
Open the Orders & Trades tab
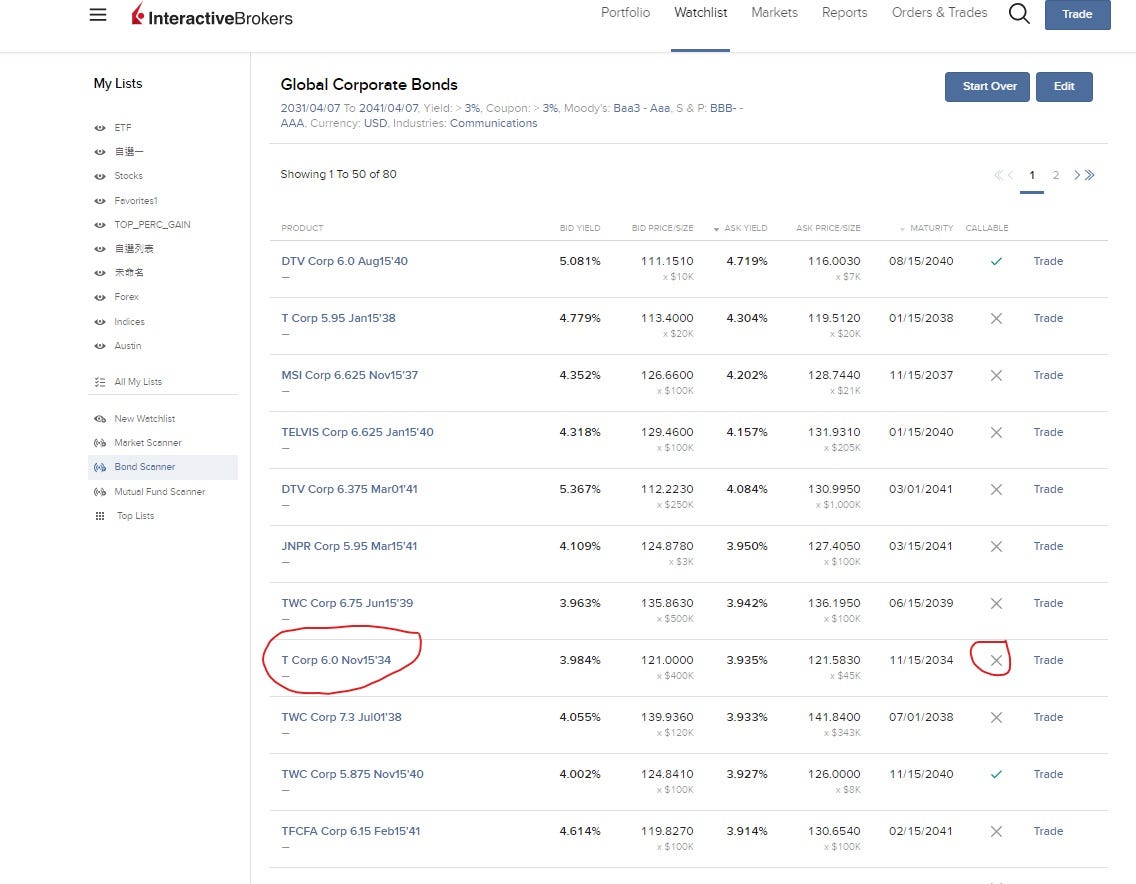(x=939, y=13)
